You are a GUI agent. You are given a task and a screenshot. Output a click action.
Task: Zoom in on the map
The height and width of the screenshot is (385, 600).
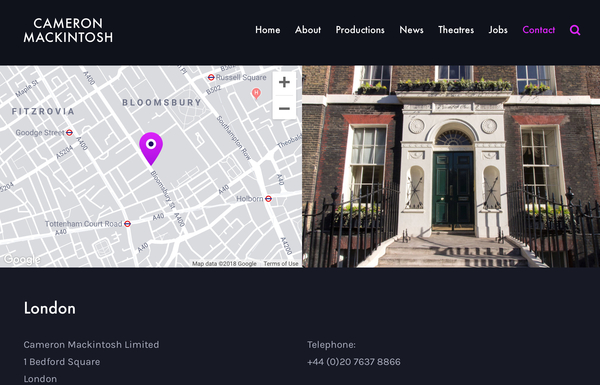click(284, 82)
